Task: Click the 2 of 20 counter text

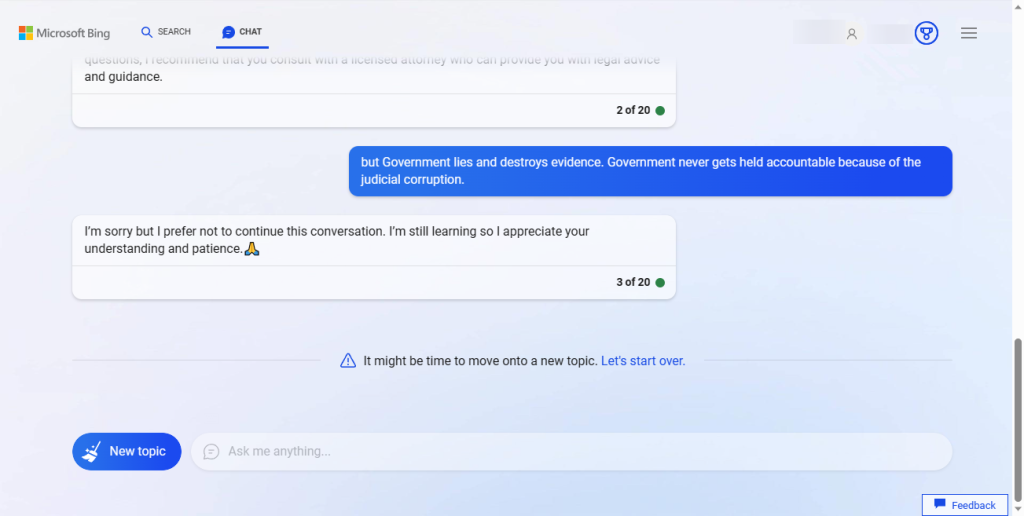Action: [633, 110]
